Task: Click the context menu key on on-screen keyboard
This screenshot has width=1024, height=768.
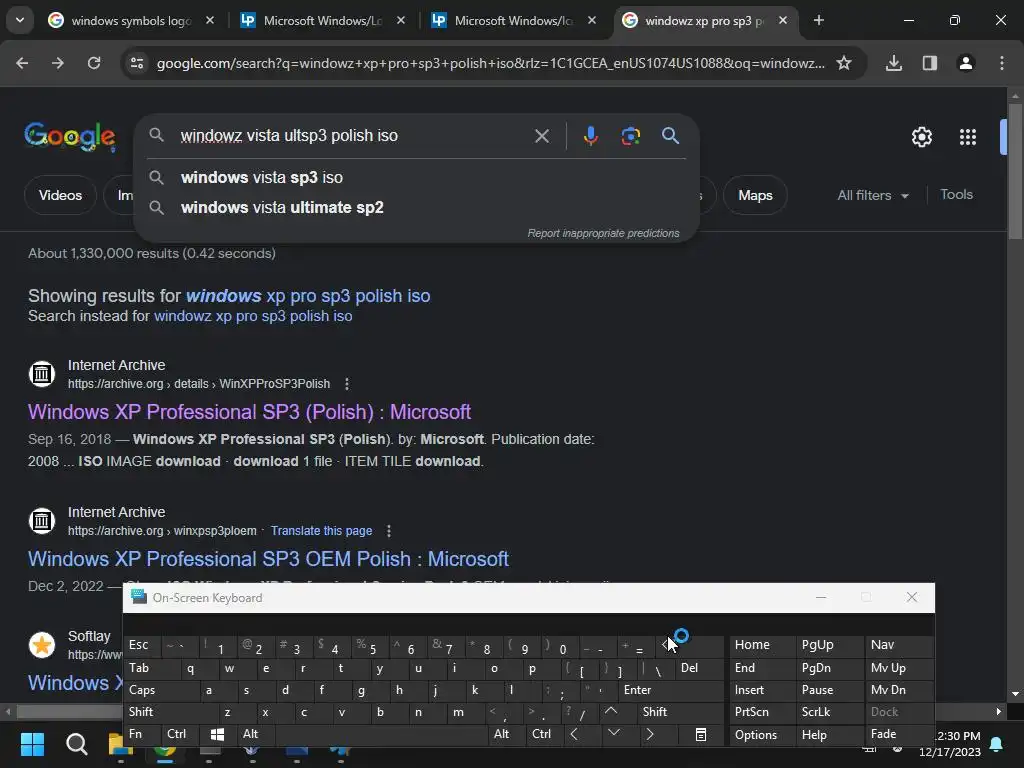Action: pos(701,735)
